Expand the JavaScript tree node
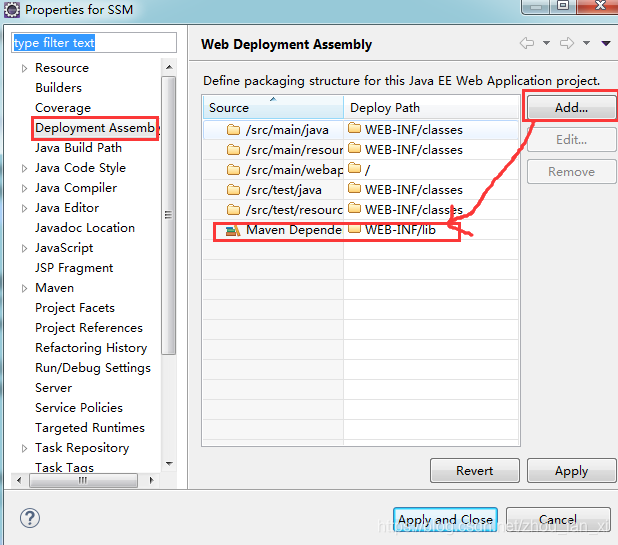The image size is (618, 545). click(x=24, y=248)
